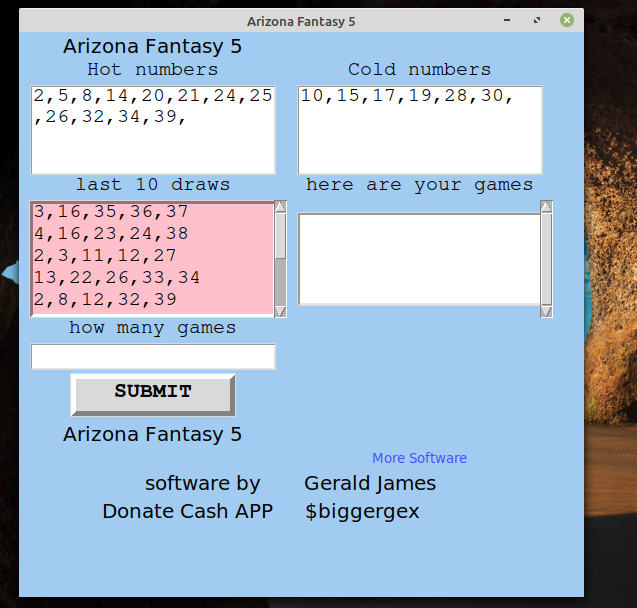Click the last draws scrollbar down arrow

[x=280, y=312]
